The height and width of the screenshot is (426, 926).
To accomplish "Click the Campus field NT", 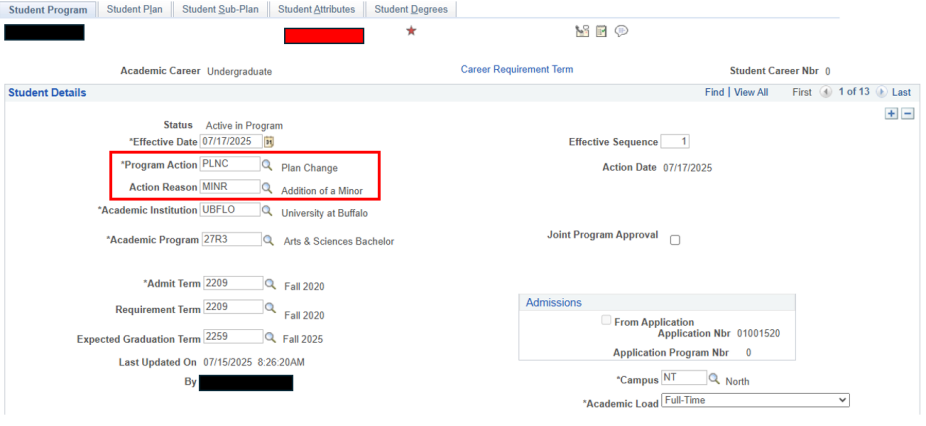I will [683, 377].
